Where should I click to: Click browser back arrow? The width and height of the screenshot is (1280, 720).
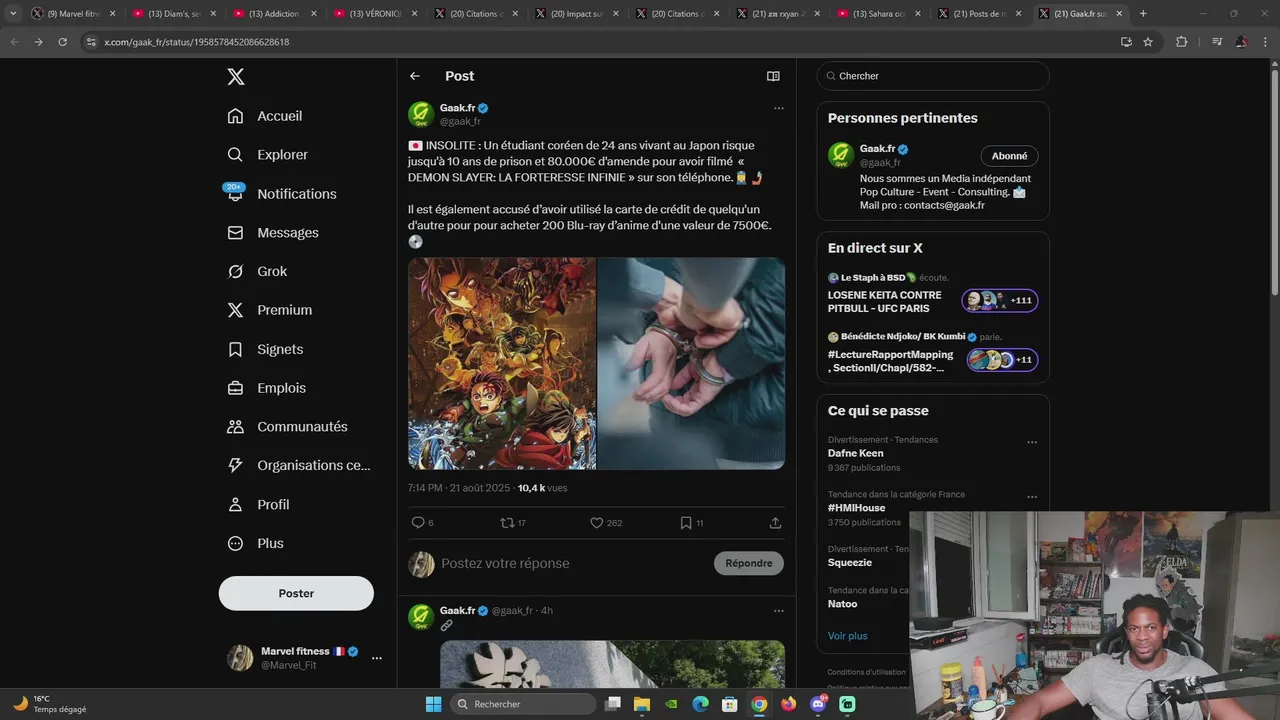[x=14, y=42]
